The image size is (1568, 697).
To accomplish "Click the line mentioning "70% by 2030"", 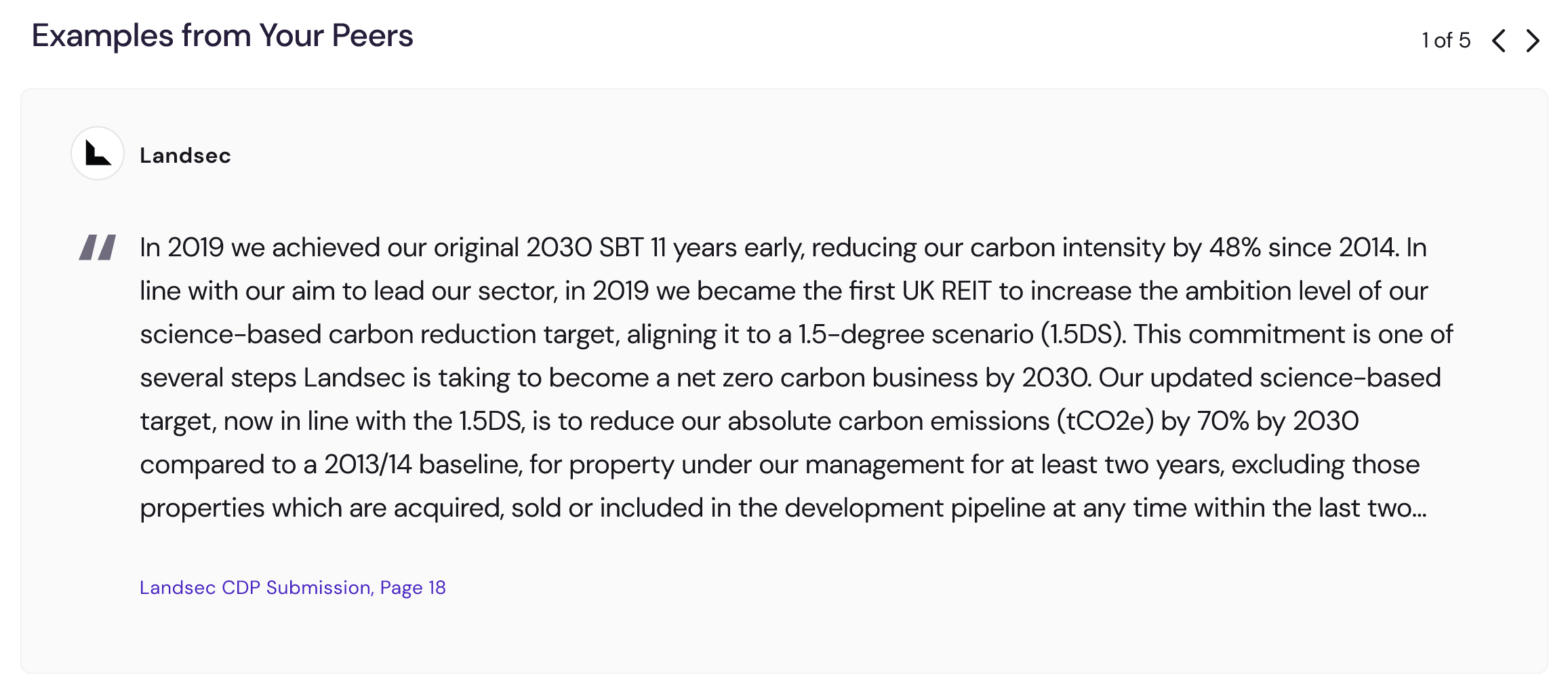I will [x=749, y=421].
